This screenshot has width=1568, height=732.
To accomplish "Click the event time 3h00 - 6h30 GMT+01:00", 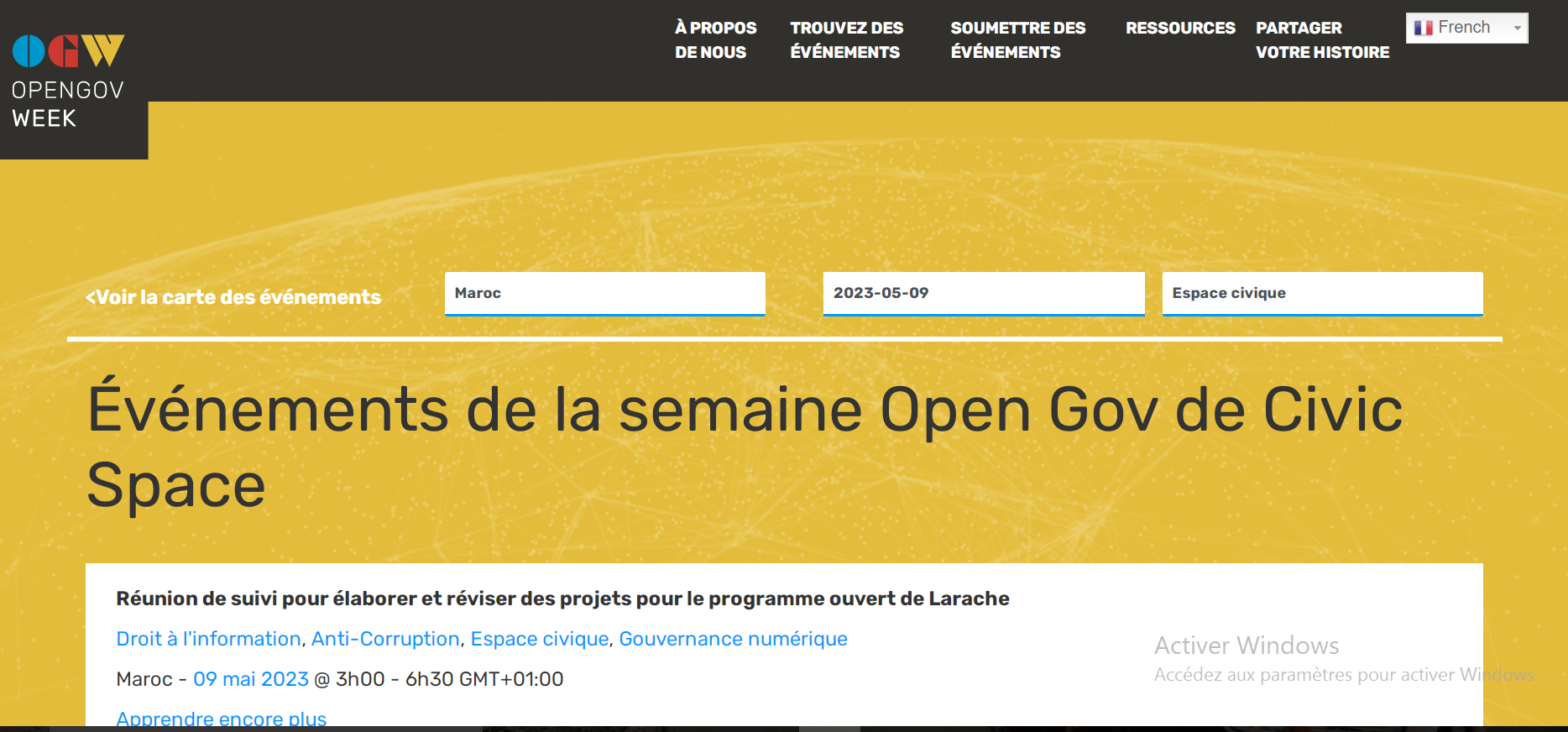I will tap(449, 679).
